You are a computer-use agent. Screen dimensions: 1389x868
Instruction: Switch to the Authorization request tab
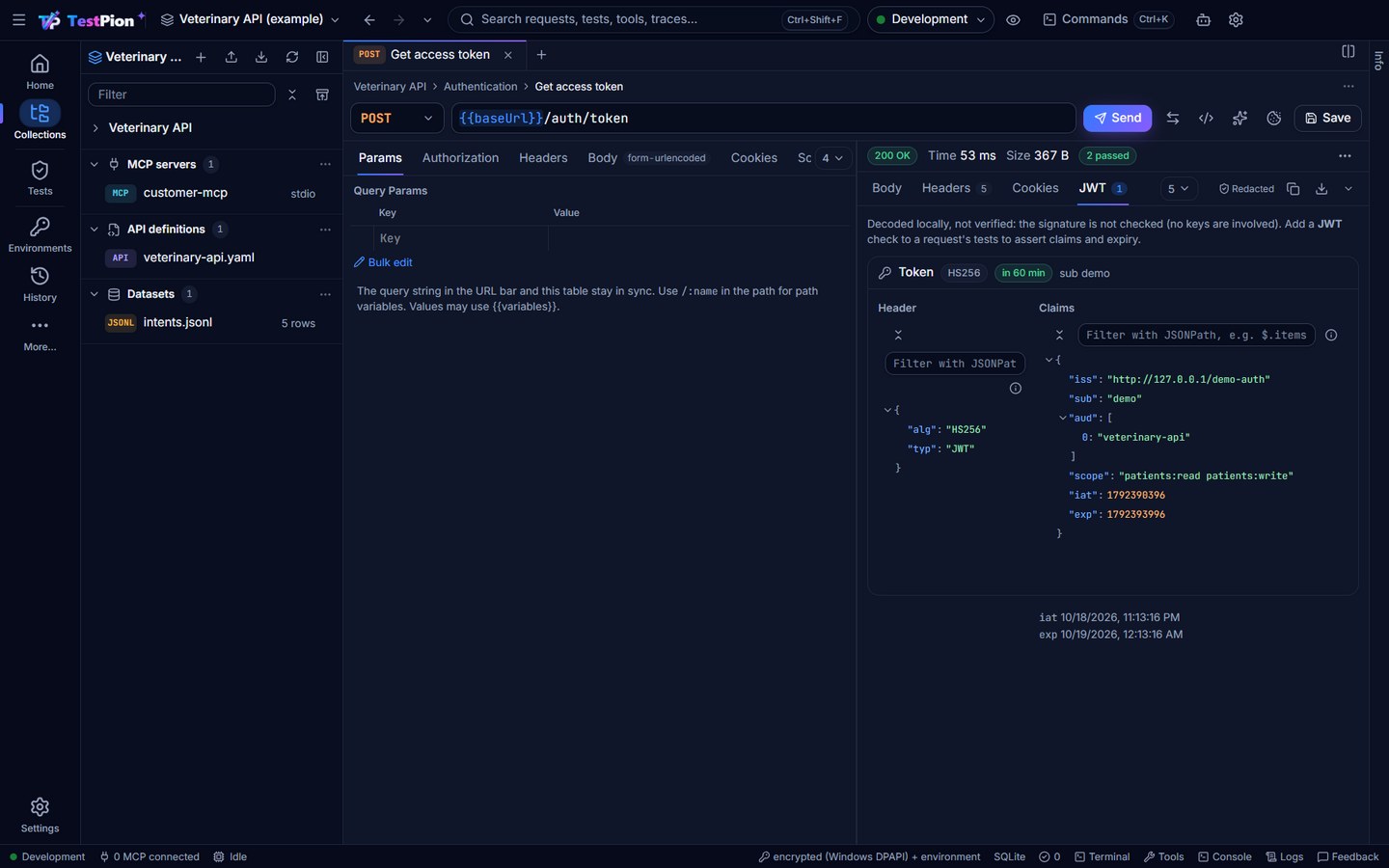coord(460,158)
